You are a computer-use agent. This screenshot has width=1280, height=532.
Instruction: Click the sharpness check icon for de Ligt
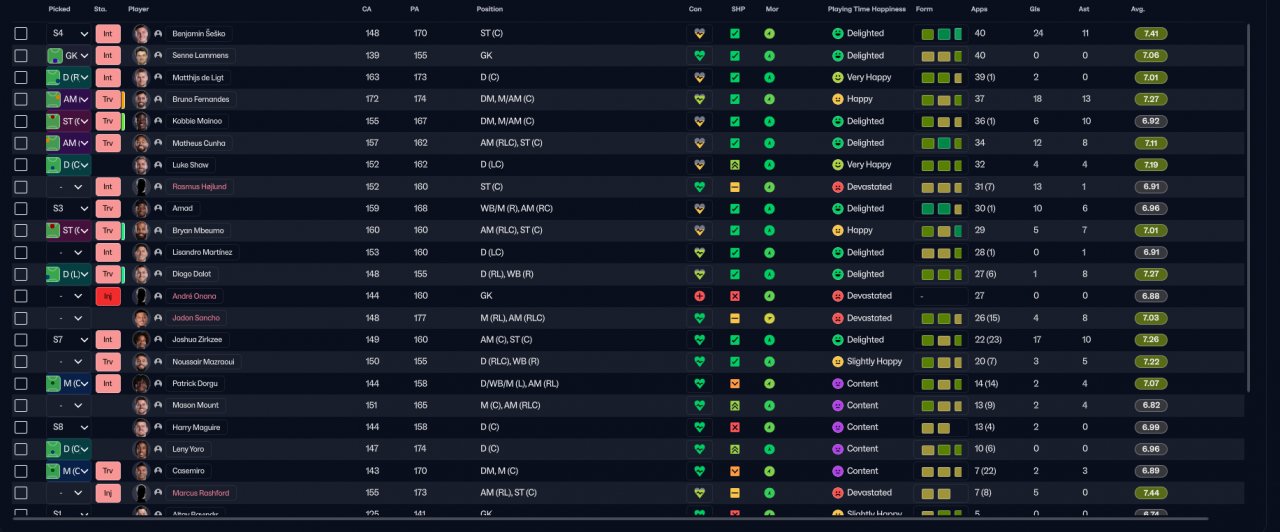pyautogui.click(x=735, y=77)
